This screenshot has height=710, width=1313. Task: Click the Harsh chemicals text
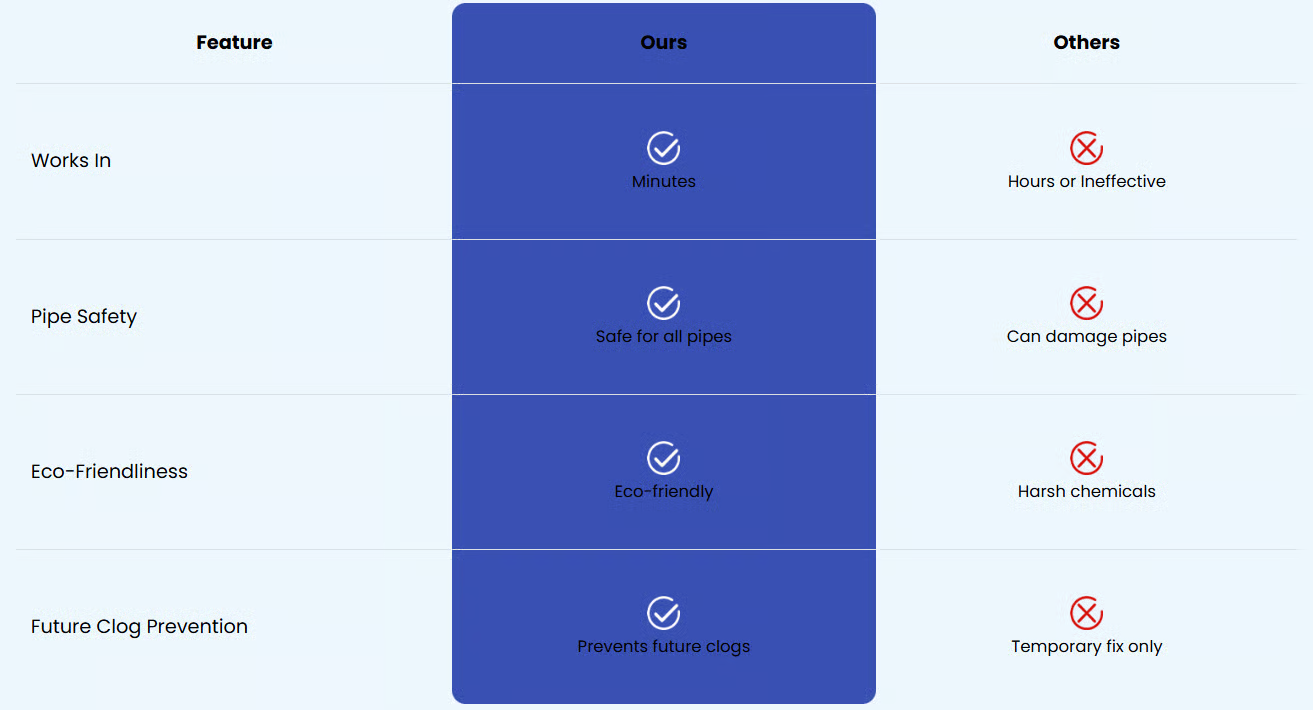[x=1086, y=492]
